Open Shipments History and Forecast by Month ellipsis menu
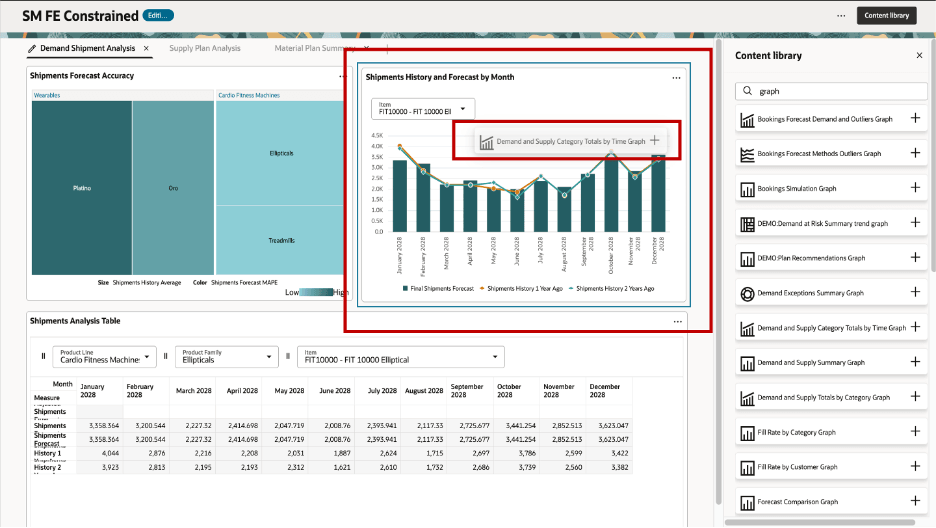This screenshot has width=936, height=528. point(676,78)
